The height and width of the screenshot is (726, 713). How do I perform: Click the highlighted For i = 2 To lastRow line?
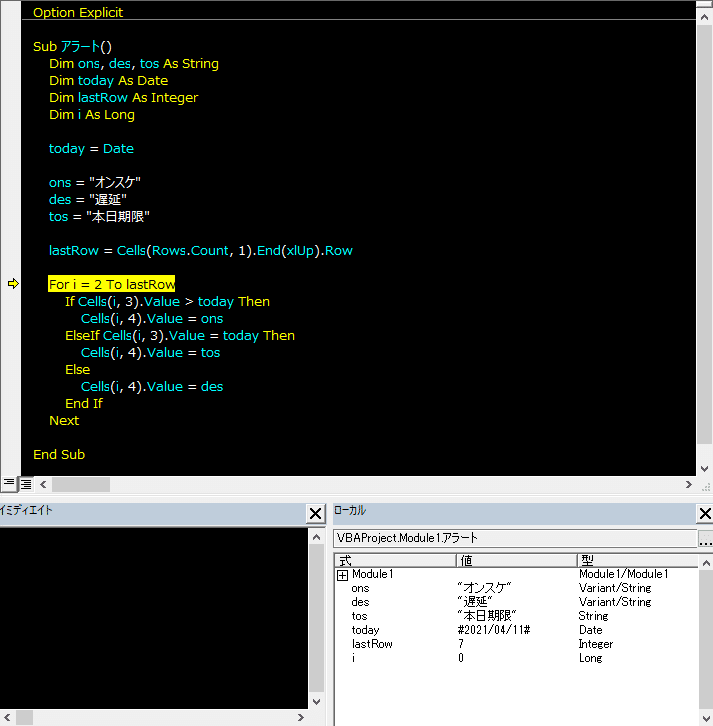(x=112, y=284)
